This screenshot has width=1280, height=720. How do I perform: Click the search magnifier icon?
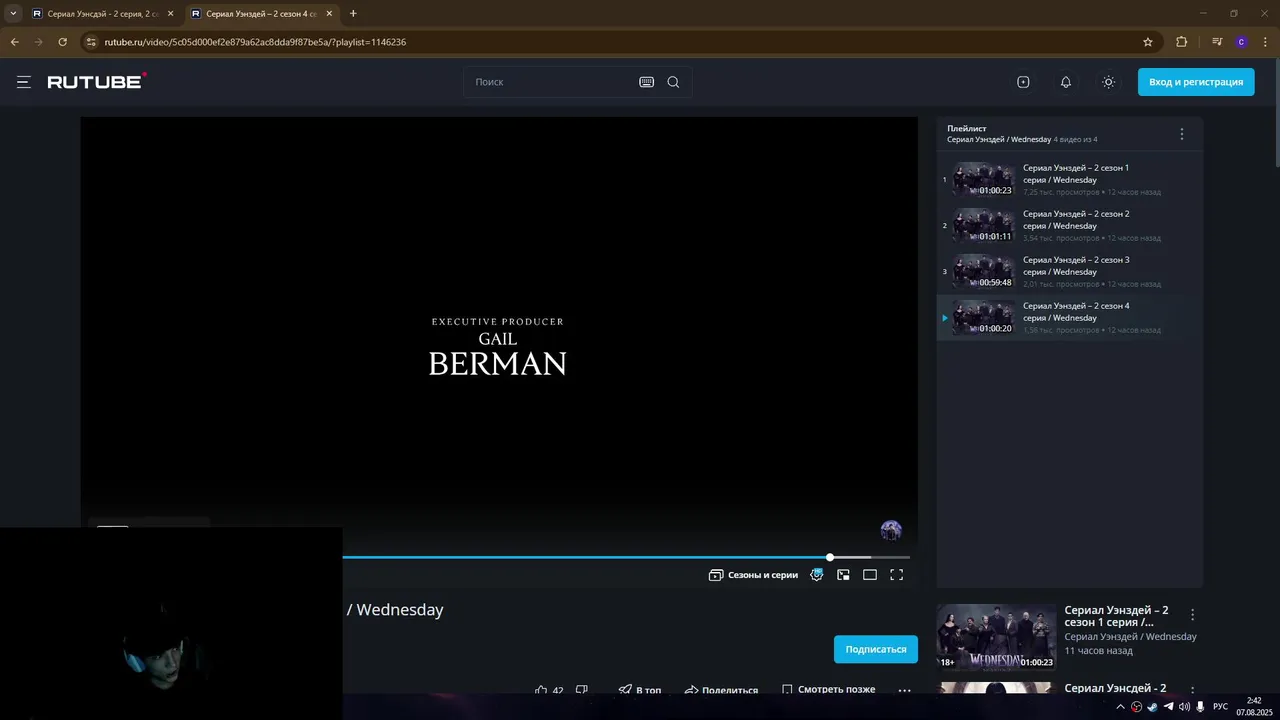(673, 82)
